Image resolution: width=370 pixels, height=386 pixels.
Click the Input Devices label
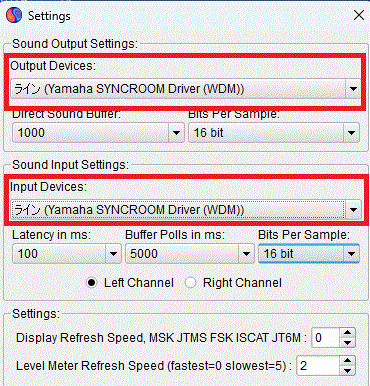48,187
